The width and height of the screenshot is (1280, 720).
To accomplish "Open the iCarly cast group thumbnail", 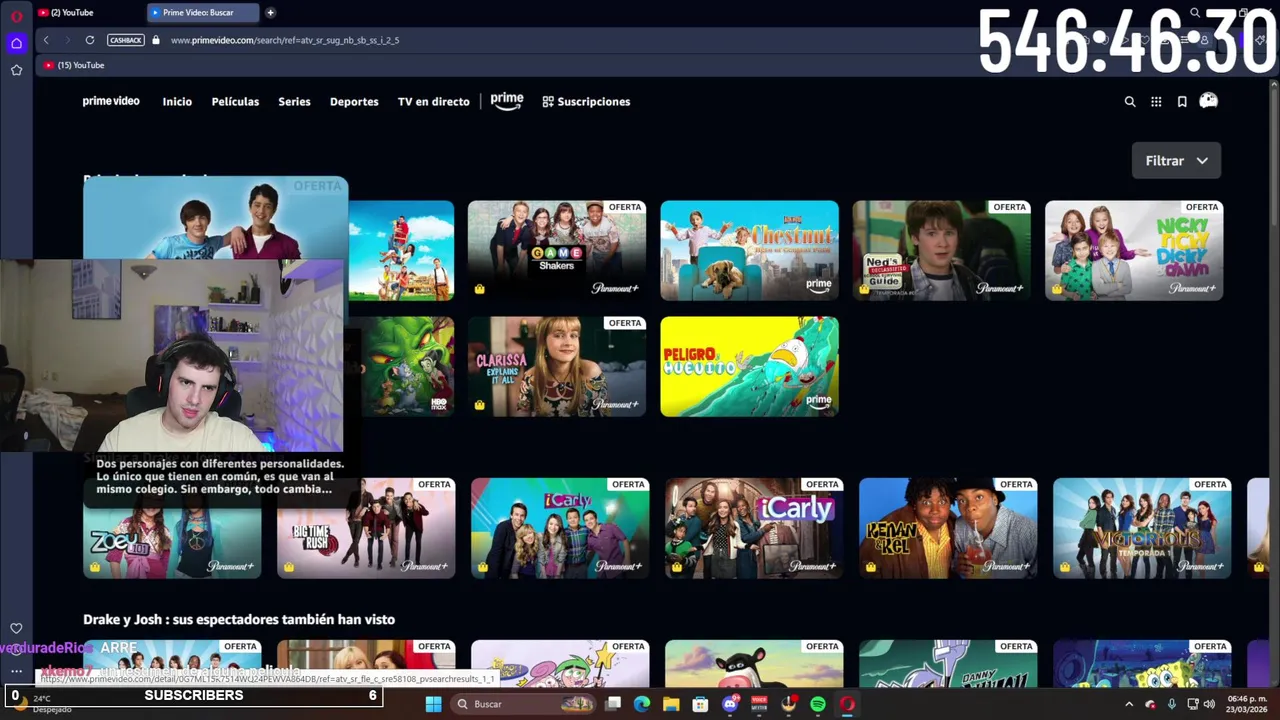I will pos(560,528).
